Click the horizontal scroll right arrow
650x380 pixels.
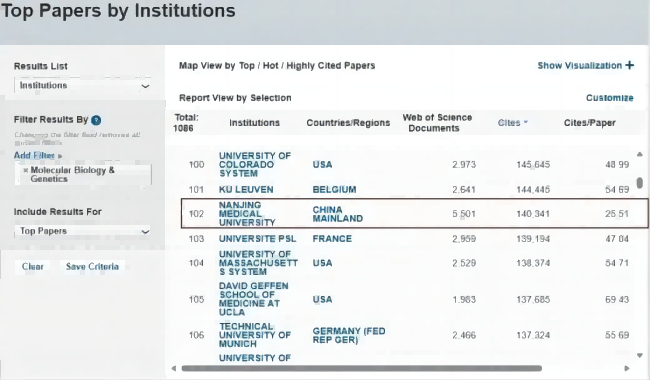[627, 368]
